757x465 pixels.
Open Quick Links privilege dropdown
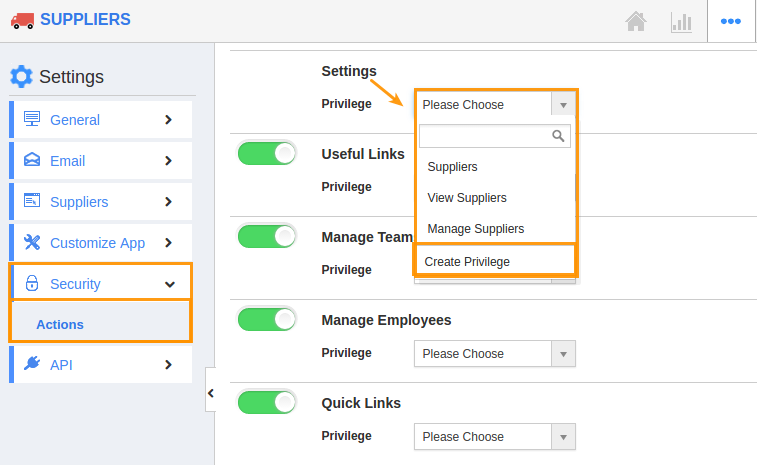coord(494,437)
